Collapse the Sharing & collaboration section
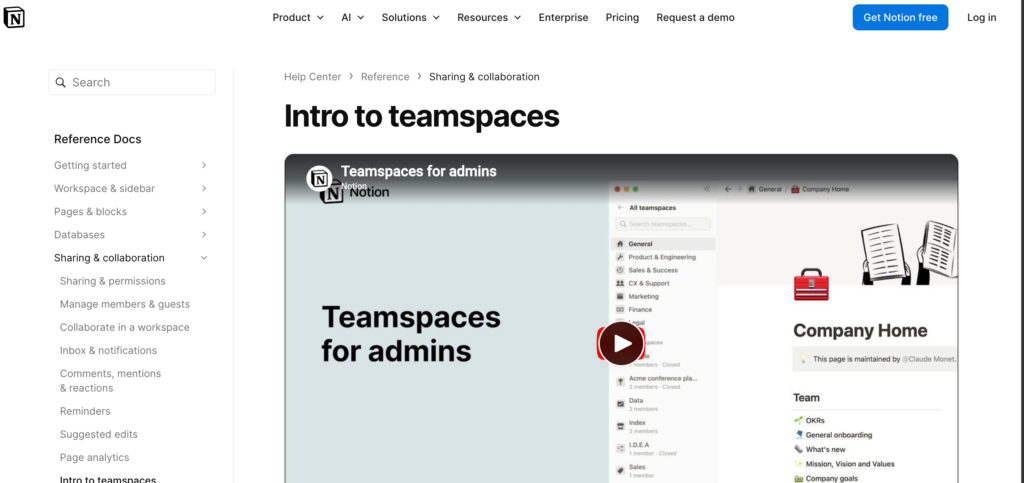This screenshot has width=1024, height=483. tap(204, 258)
